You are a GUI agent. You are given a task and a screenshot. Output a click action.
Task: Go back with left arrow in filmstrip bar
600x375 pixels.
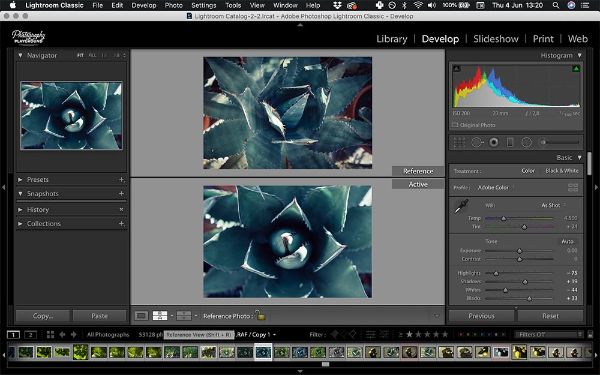tap(62, 334)
